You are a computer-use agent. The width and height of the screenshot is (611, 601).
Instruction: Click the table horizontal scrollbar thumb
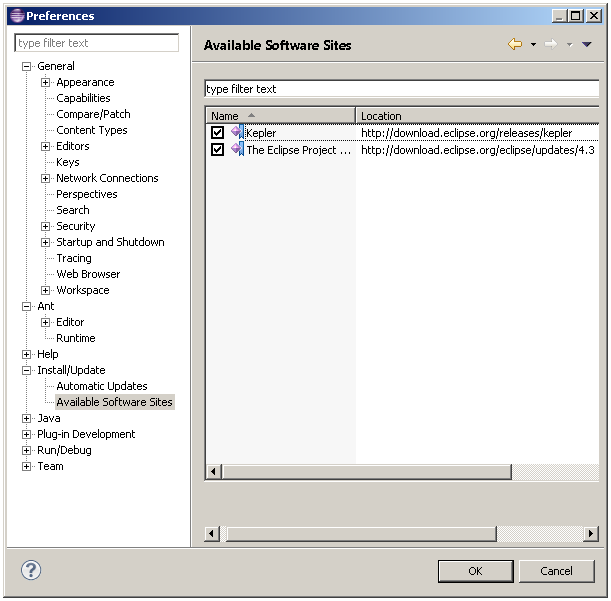pyautogui.click(x=366, y=472)
